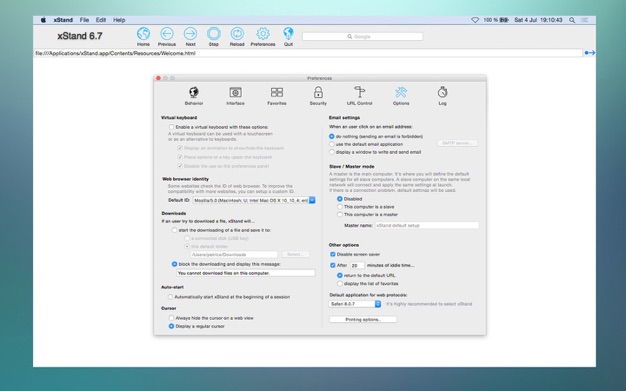The width and height of the screenshot is (626, 391).
Task: Open the Edit menu
Action: 101,20
